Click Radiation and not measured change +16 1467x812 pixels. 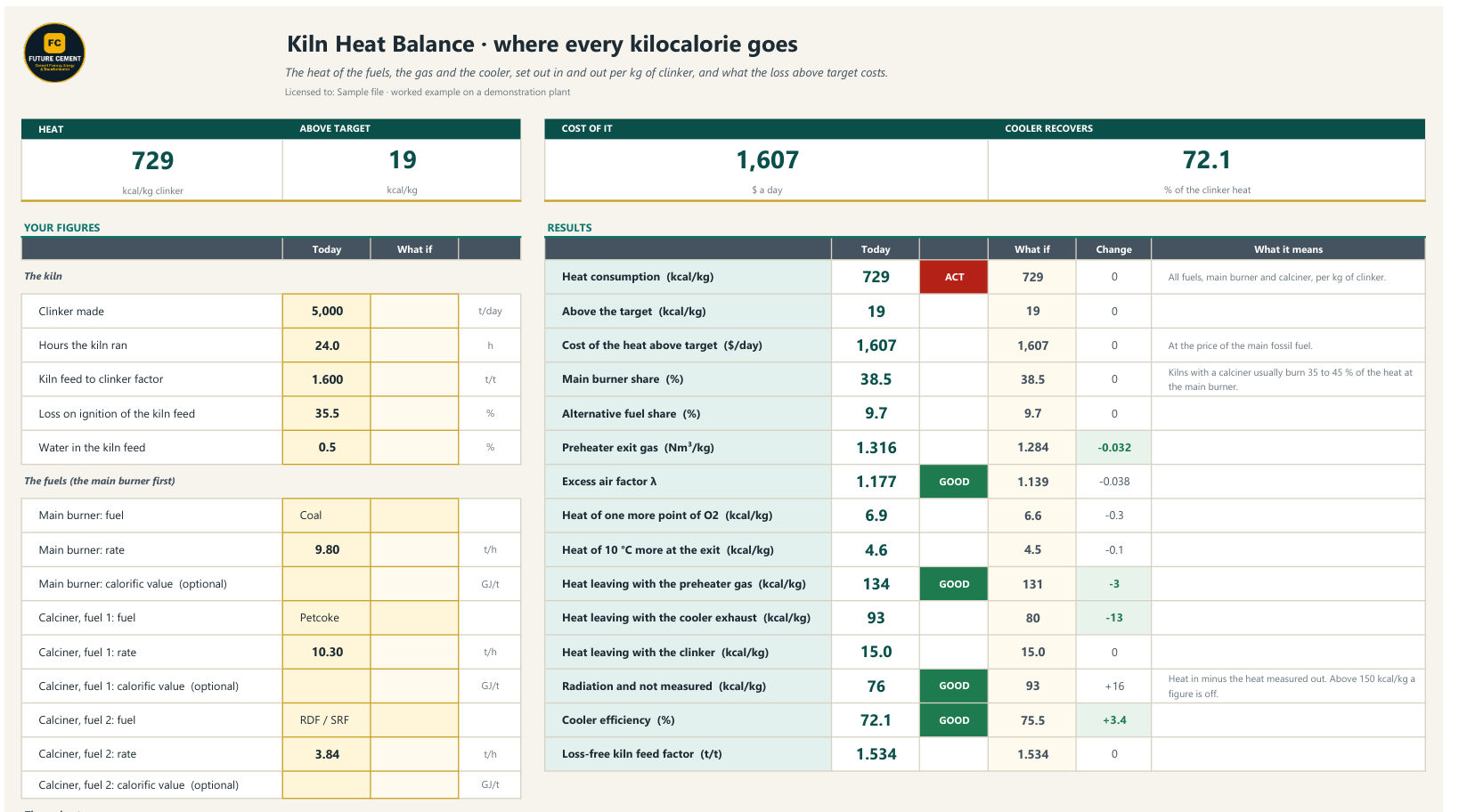[1114, 686]
